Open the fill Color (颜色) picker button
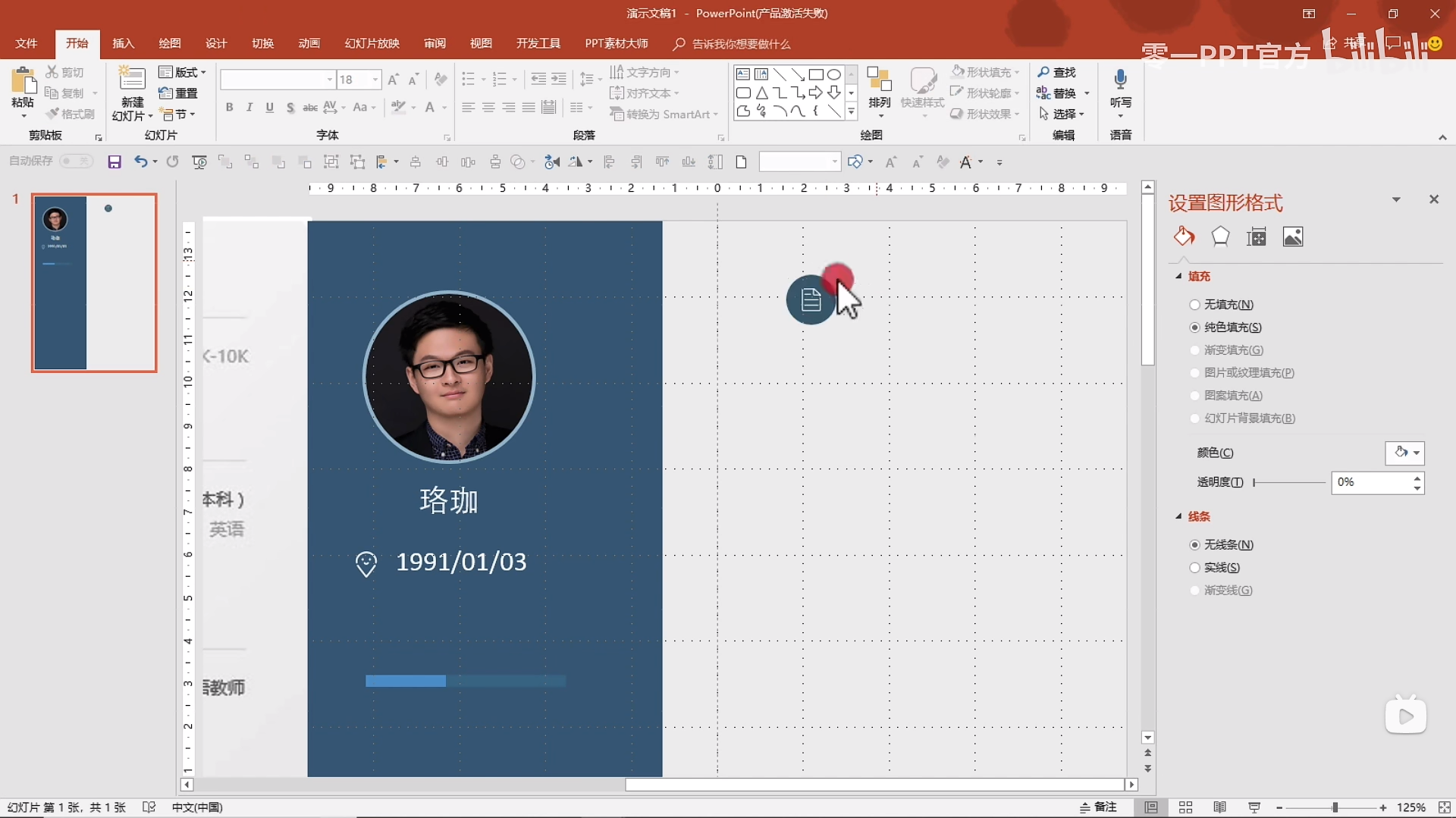Viewport: 1456px width, 818px height. point(1405,453)
